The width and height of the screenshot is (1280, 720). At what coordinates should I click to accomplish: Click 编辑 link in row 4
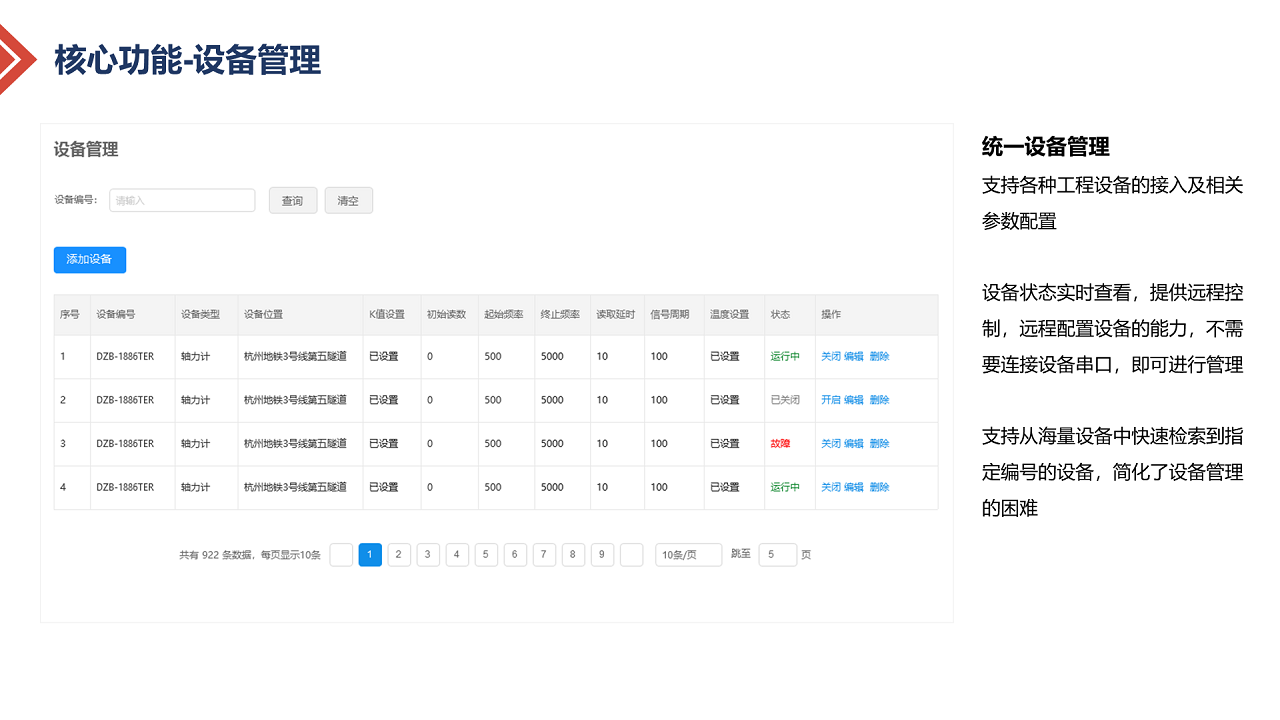pos(854,488)
